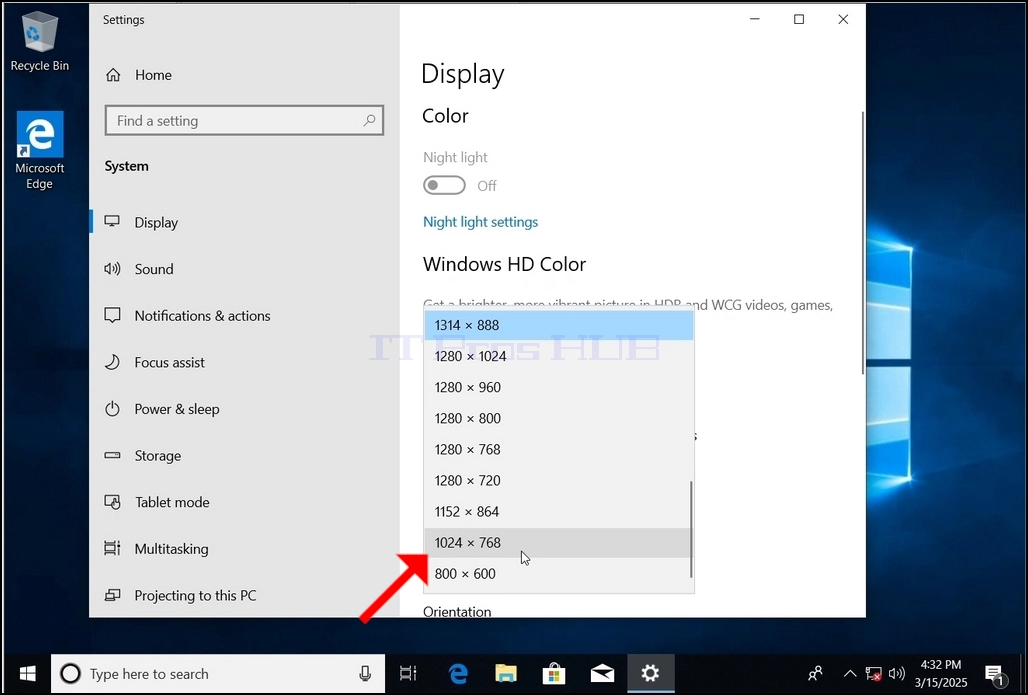Close the Settings window
This screenshot has width=1028, height=695.
(x=843, y=20)
